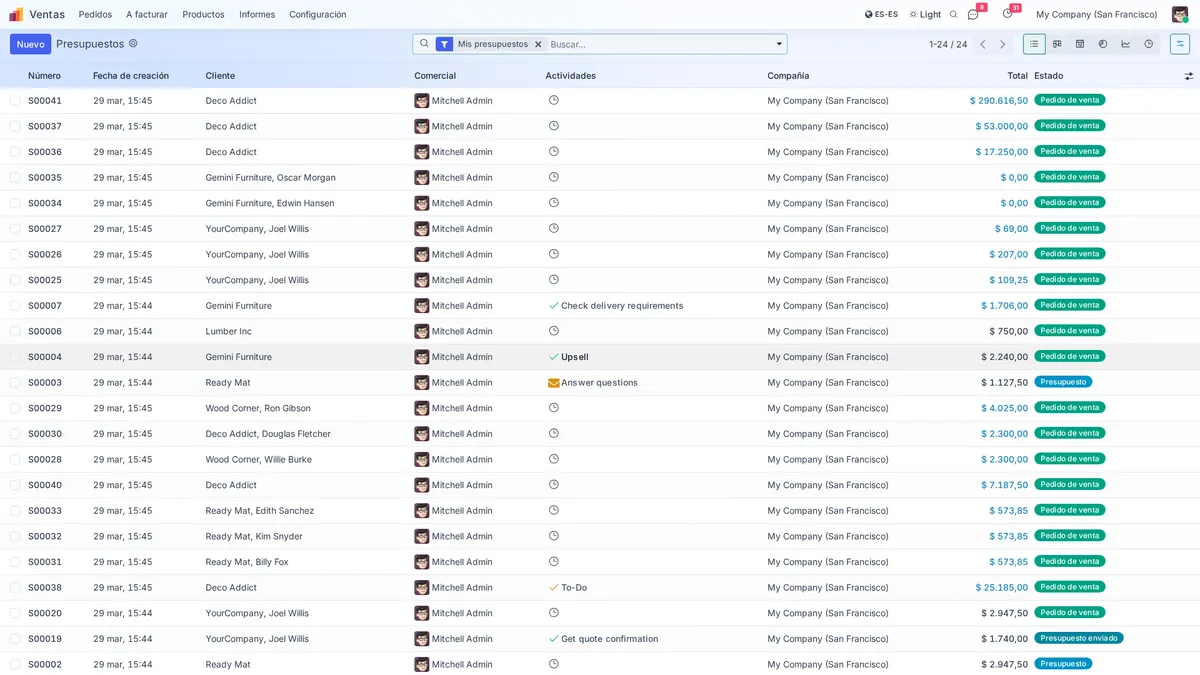Image resolution: width=1200 pixels, height=675 pixels.
Task: Open the search filters dropdown arrow
Action: click(778, 44)
